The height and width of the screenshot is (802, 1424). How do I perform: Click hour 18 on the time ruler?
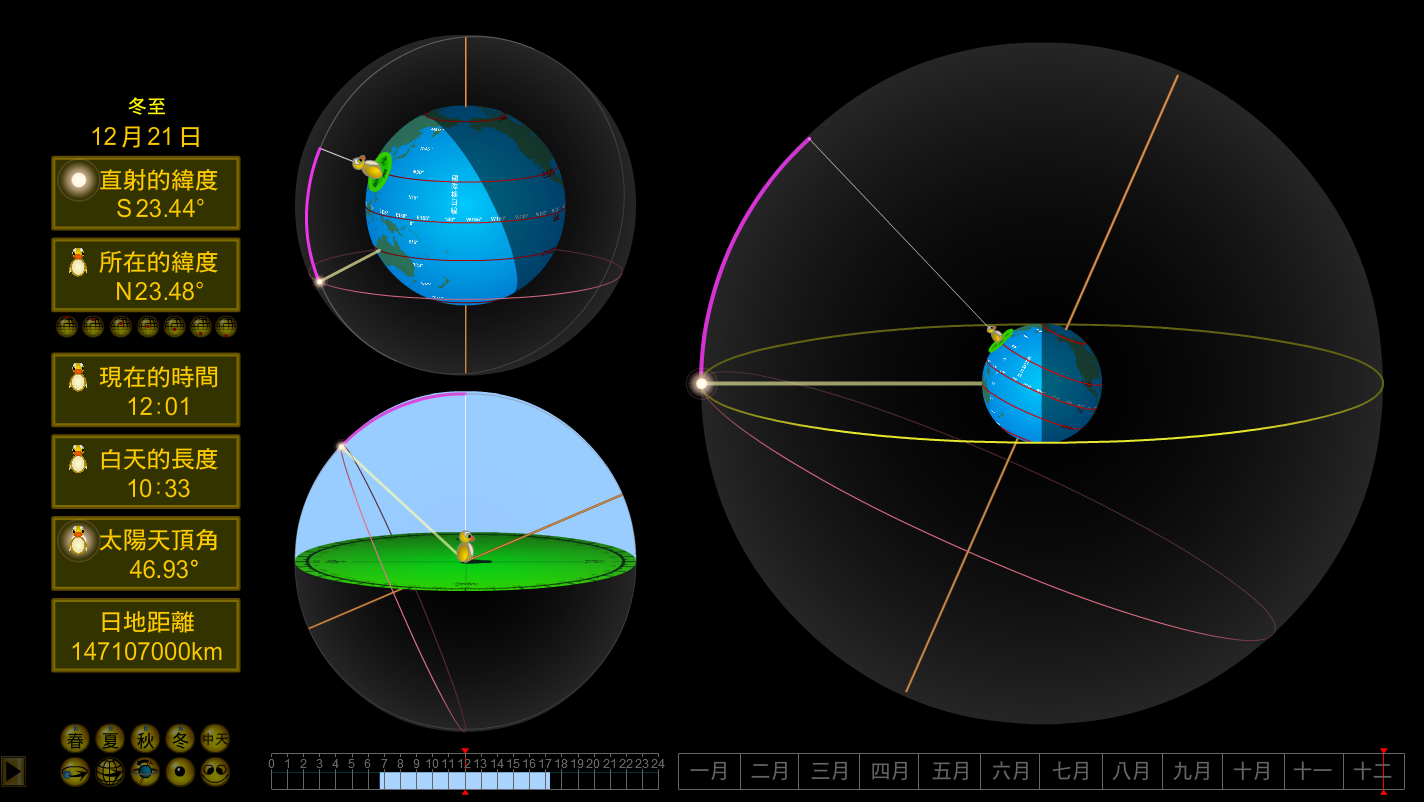click(x=561, y=764)
